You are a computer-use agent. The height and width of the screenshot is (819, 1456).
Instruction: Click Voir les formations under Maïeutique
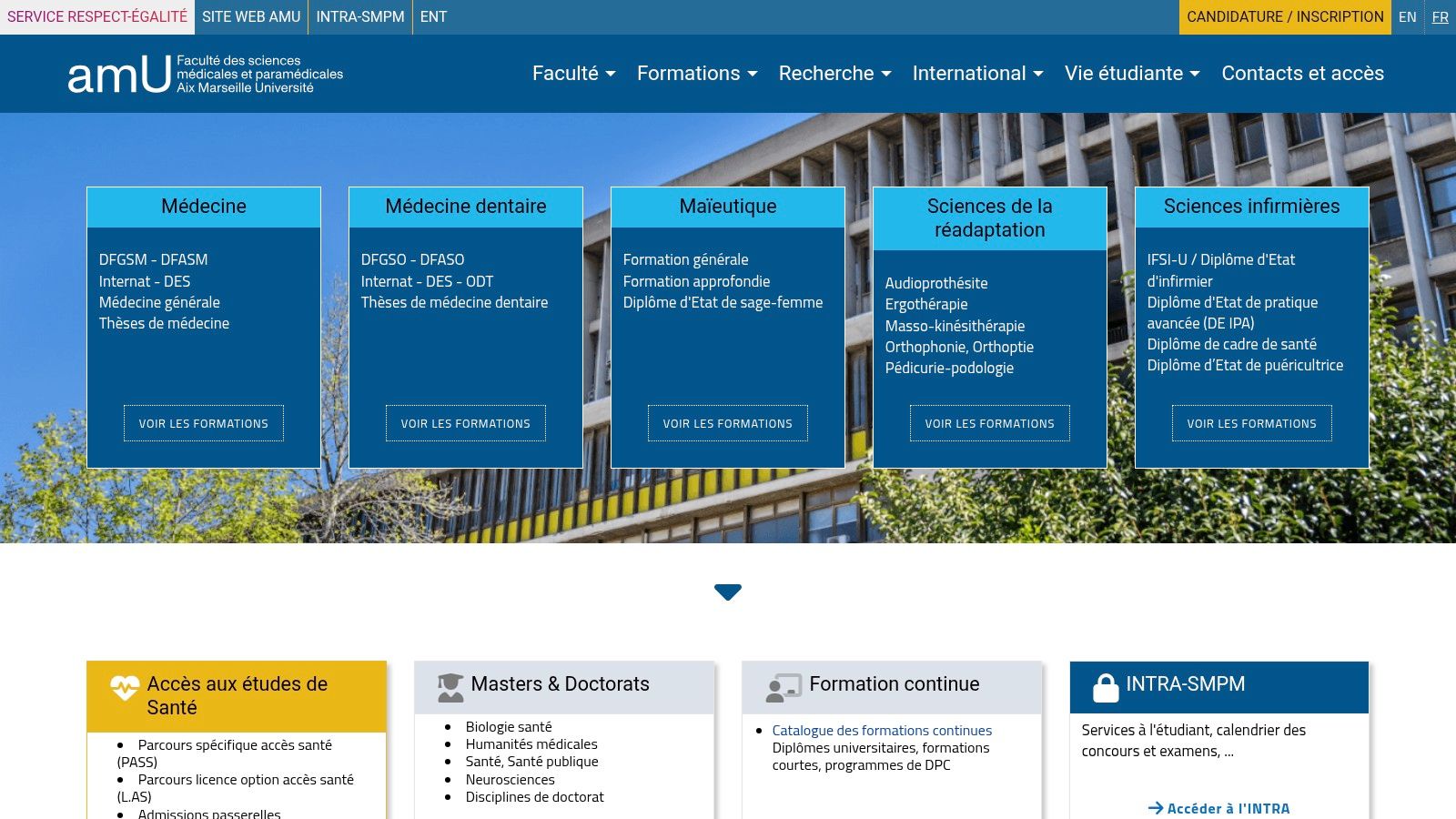[728, 423]
